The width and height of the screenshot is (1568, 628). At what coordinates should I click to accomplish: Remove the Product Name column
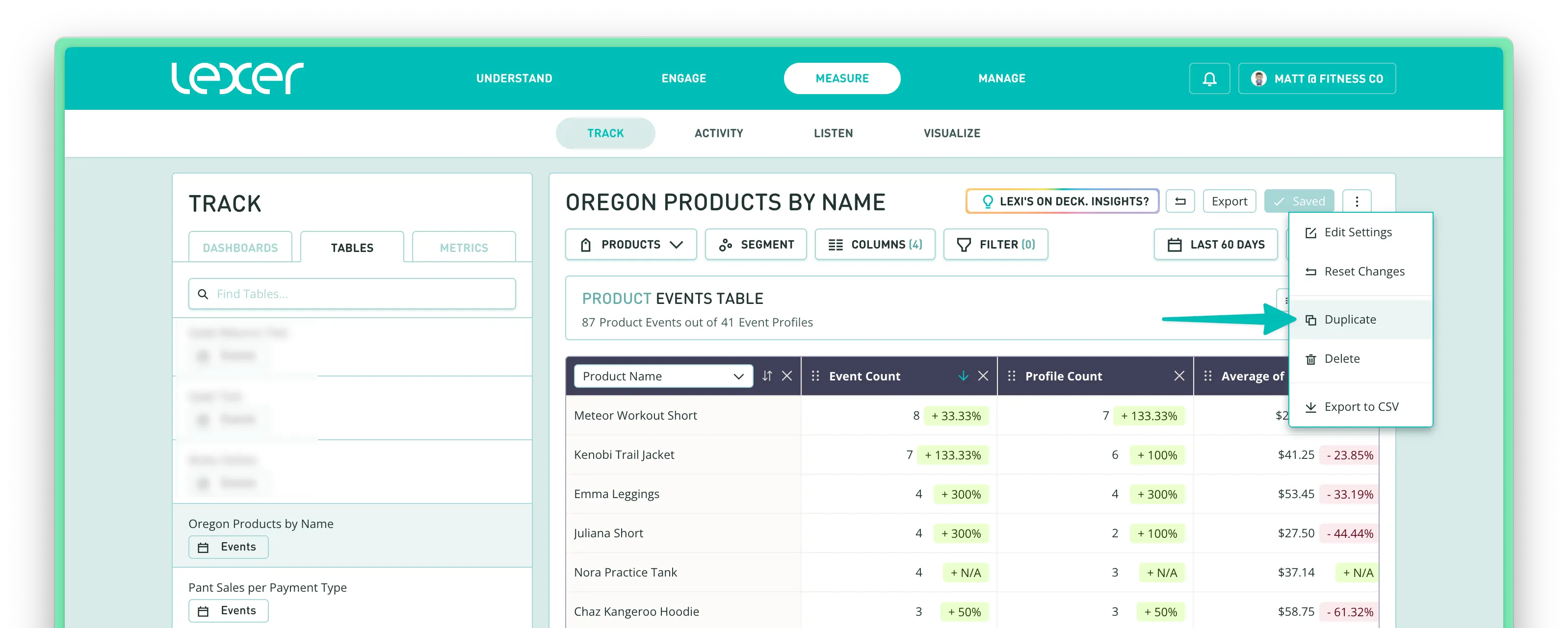point(786,376)
